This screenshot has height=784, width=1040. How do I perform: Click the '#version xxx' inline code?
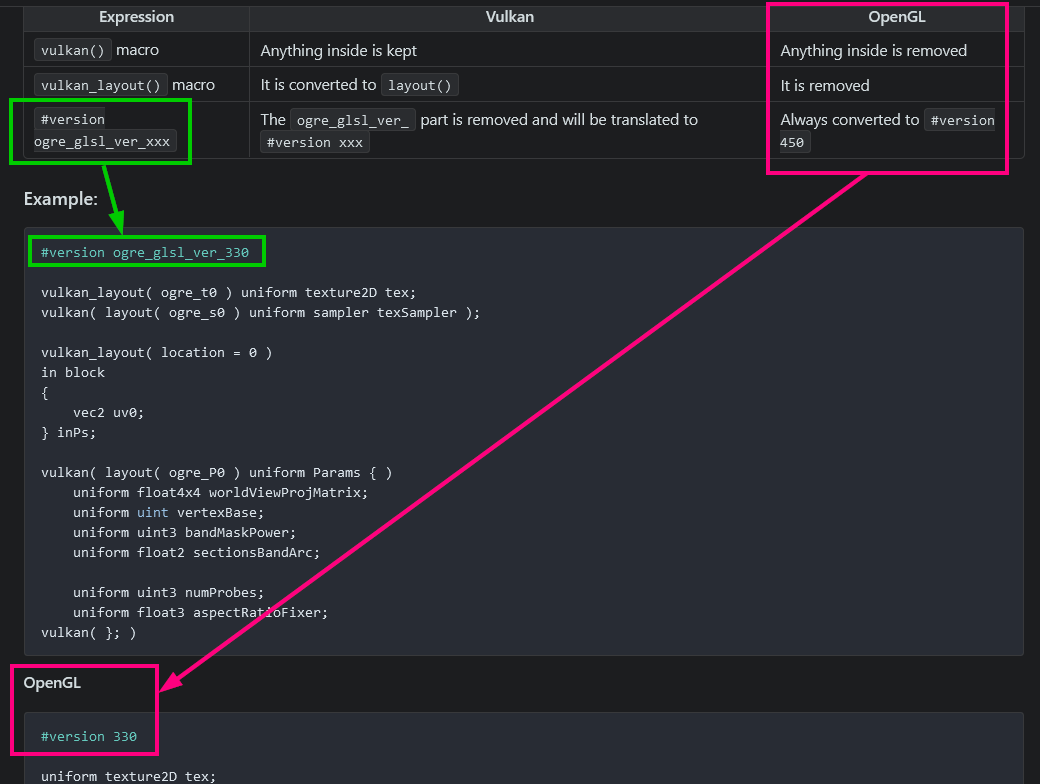click(x=314, y=142)
